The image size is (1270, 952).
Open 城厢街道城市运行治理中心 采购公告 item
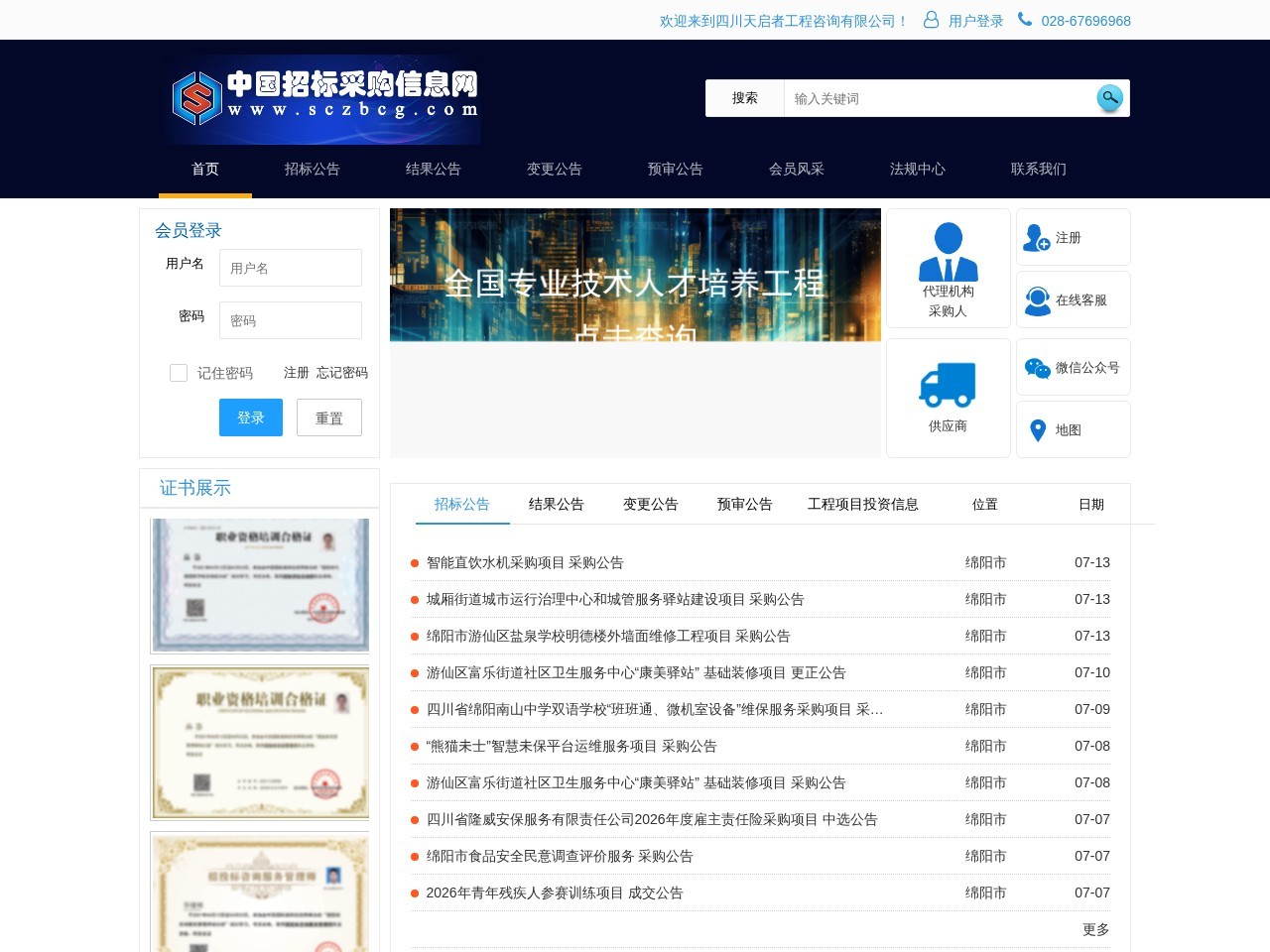[x=615, y=599]
